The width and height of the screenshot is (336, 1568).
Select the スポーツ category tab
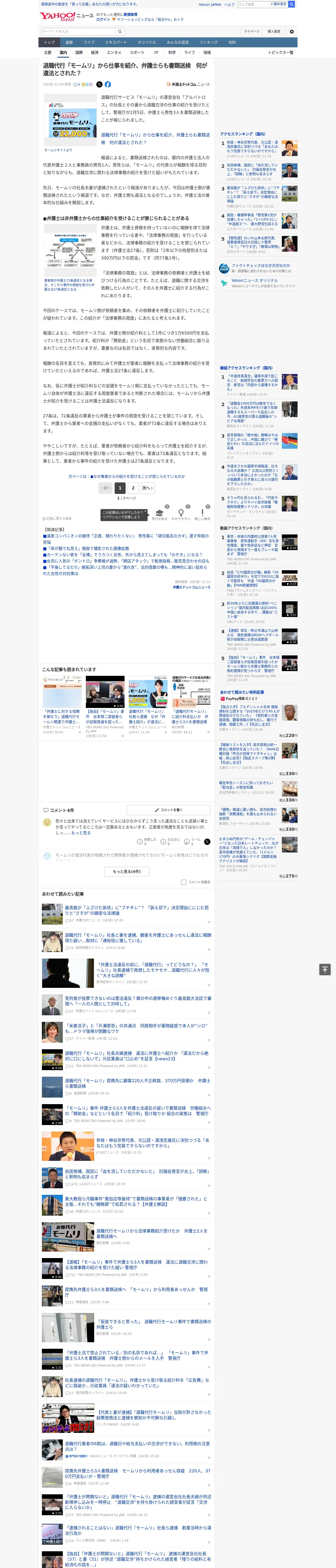[137, 52]
